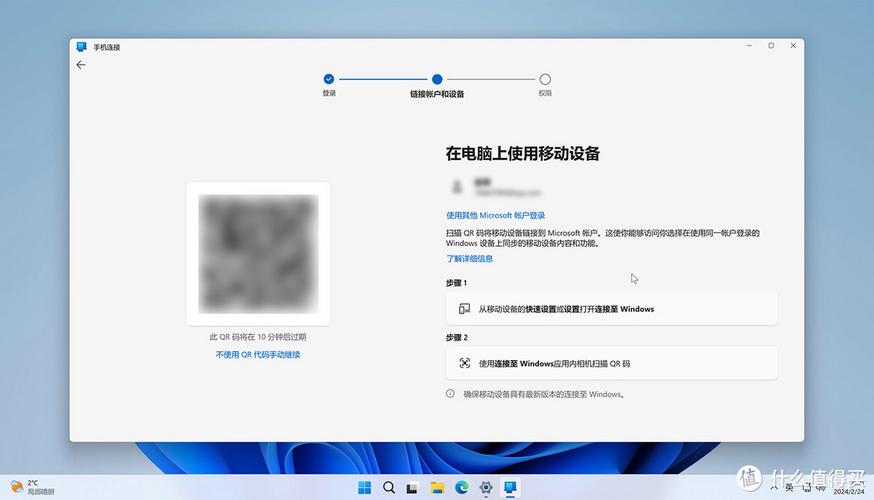Click step 1 device settings icon
The image size is (874, 500).
click(464, 309)
